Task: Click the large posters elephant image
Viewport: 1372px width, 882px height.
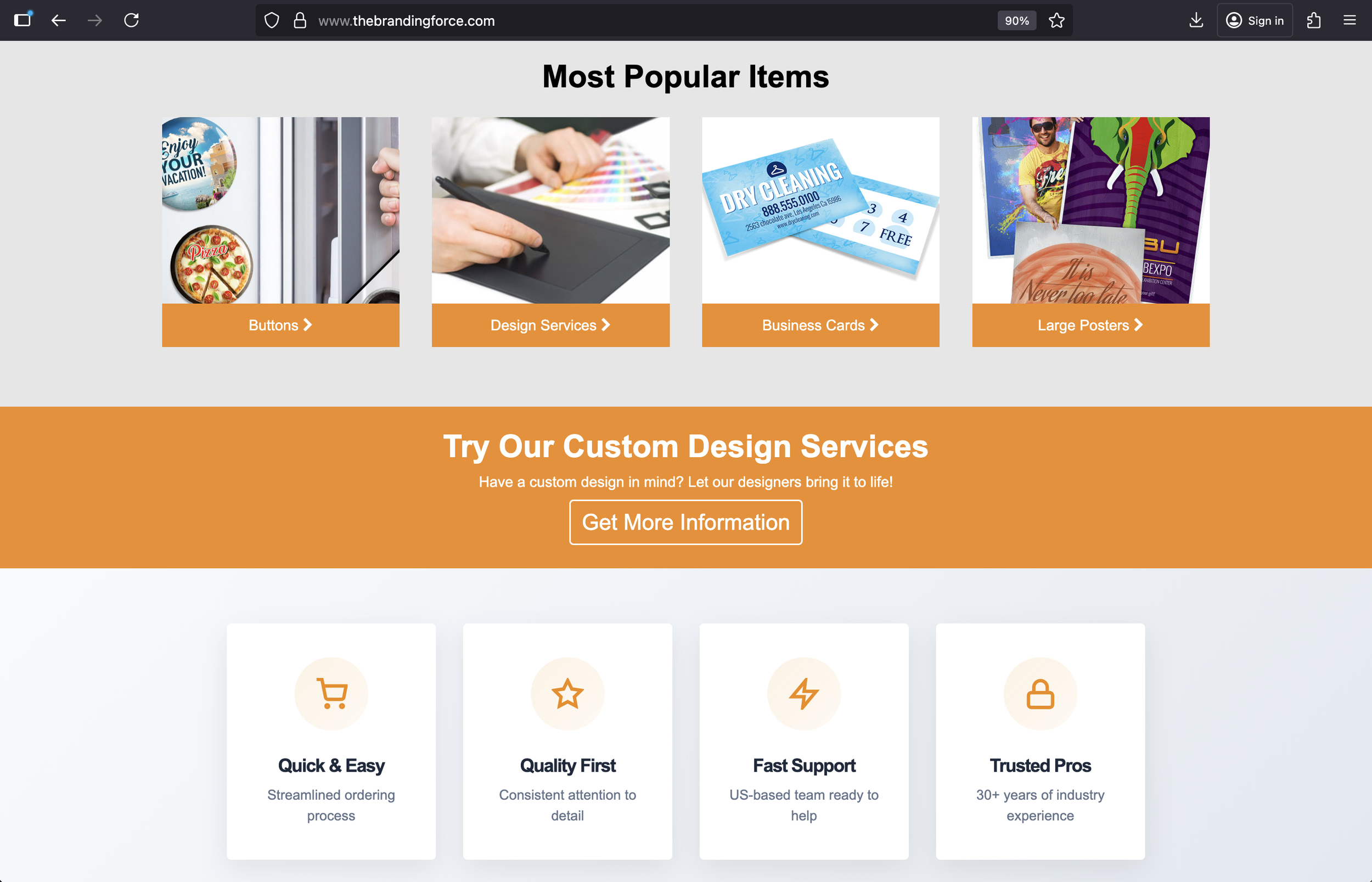Action: 1091,210
